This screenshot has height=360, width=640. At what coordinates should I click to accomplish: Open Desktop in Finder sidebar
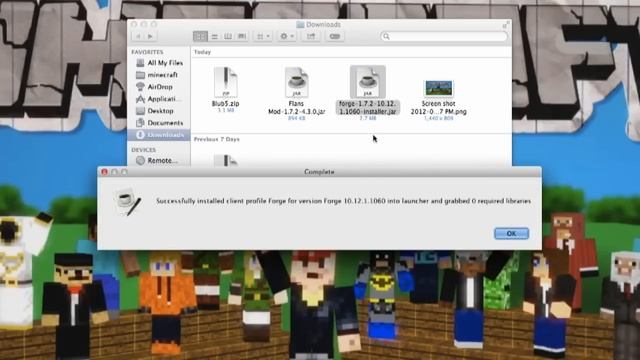pos(159,111)
